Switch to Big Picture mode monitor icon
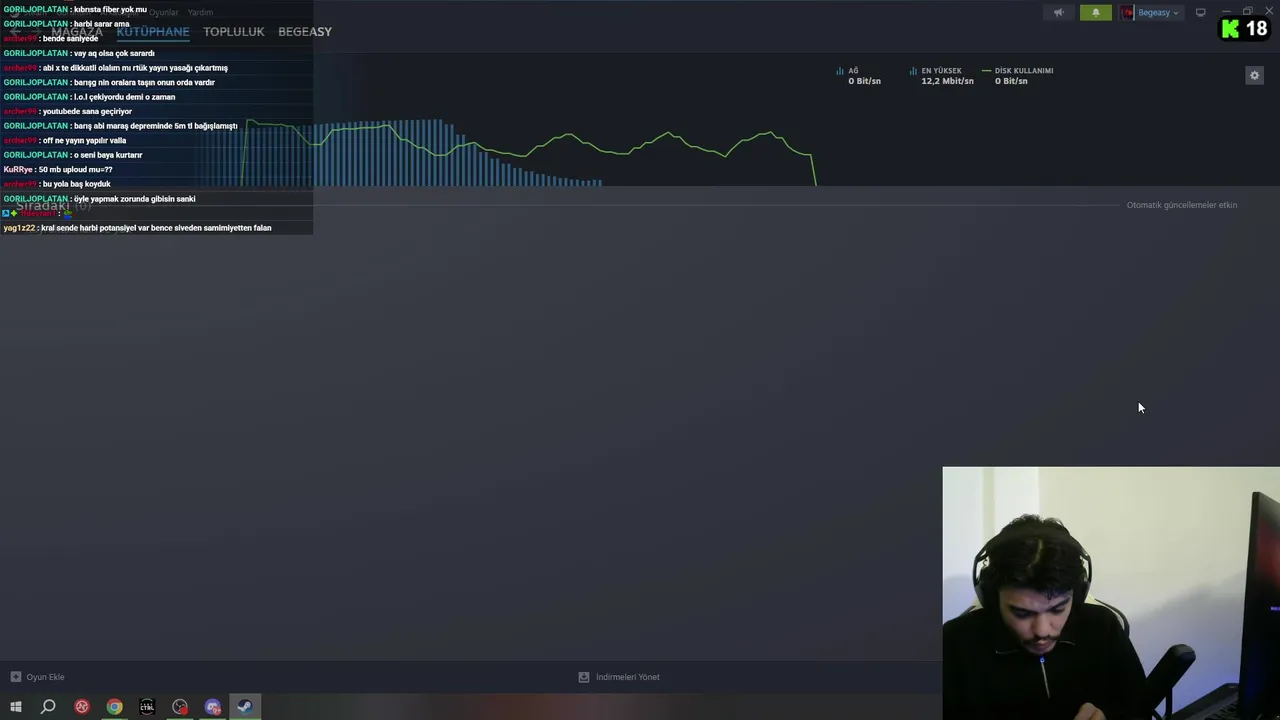 1200,13
